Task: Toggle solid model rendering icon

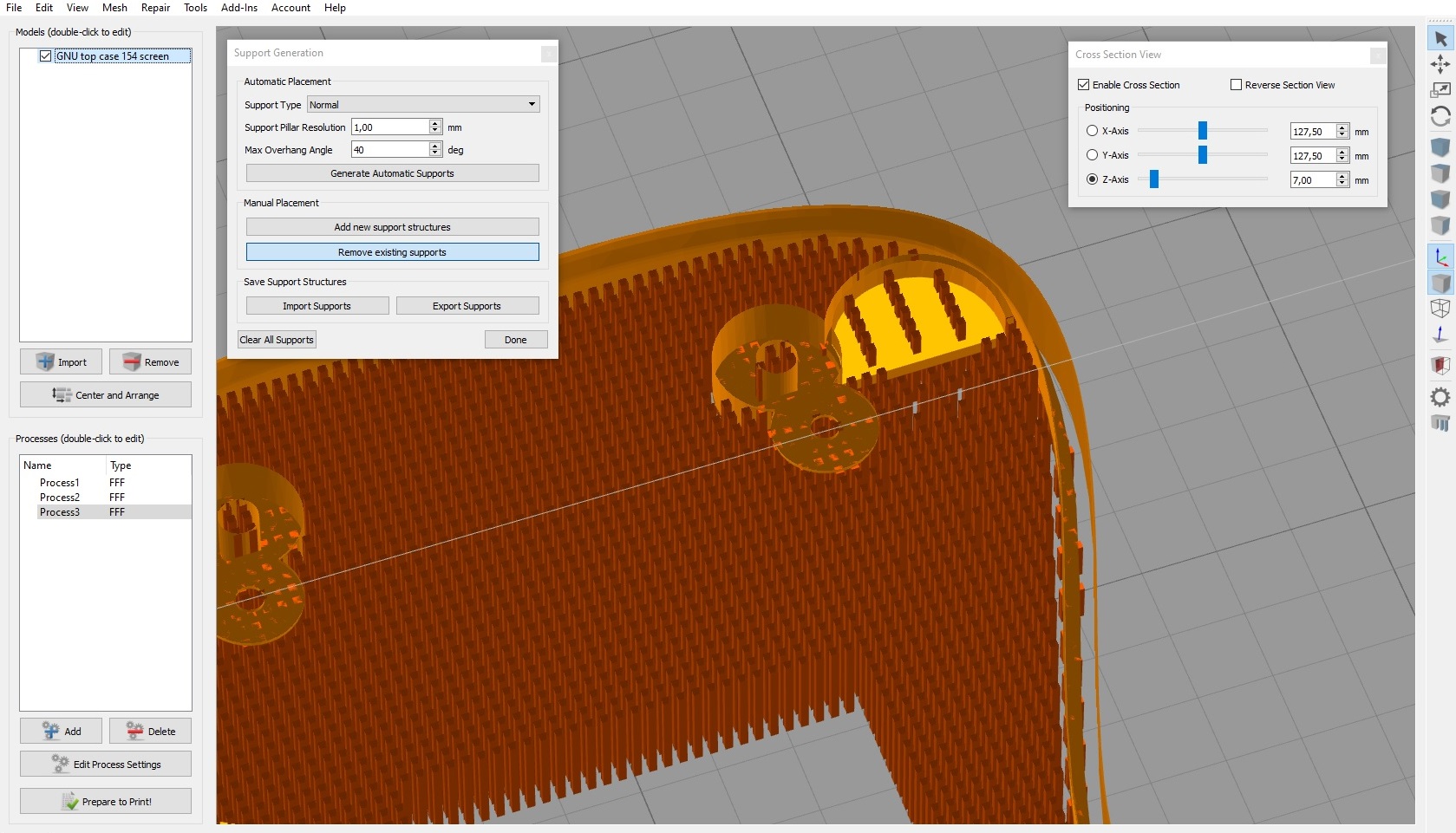Action: click(1440, 283)
